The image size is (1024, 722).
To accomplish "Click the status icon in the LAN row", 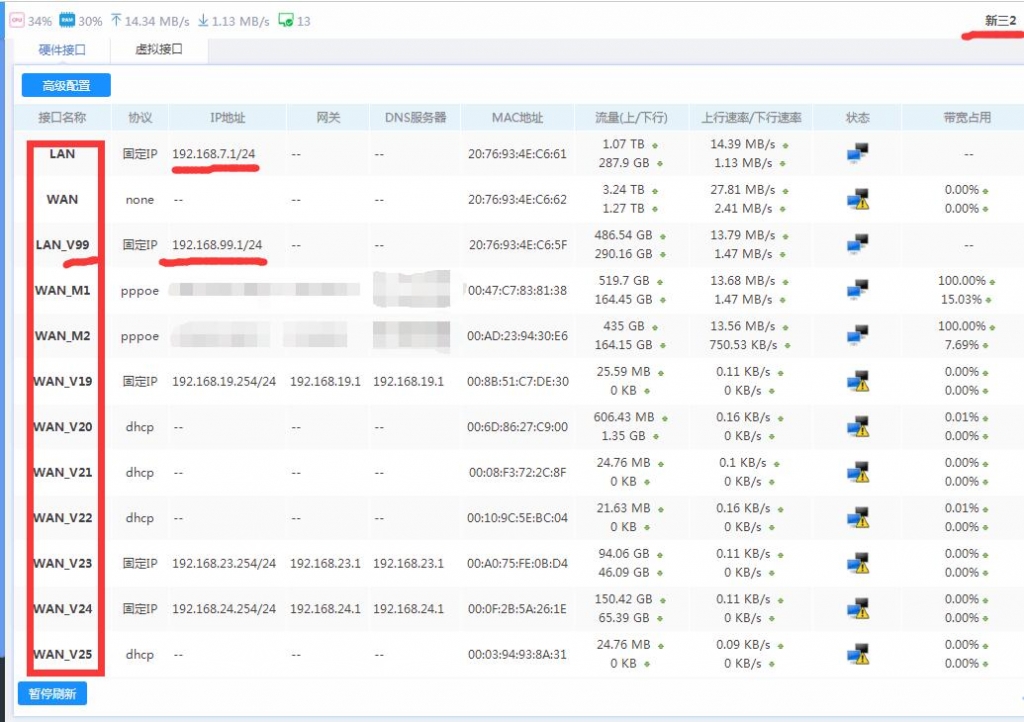I will pos(857,154).
